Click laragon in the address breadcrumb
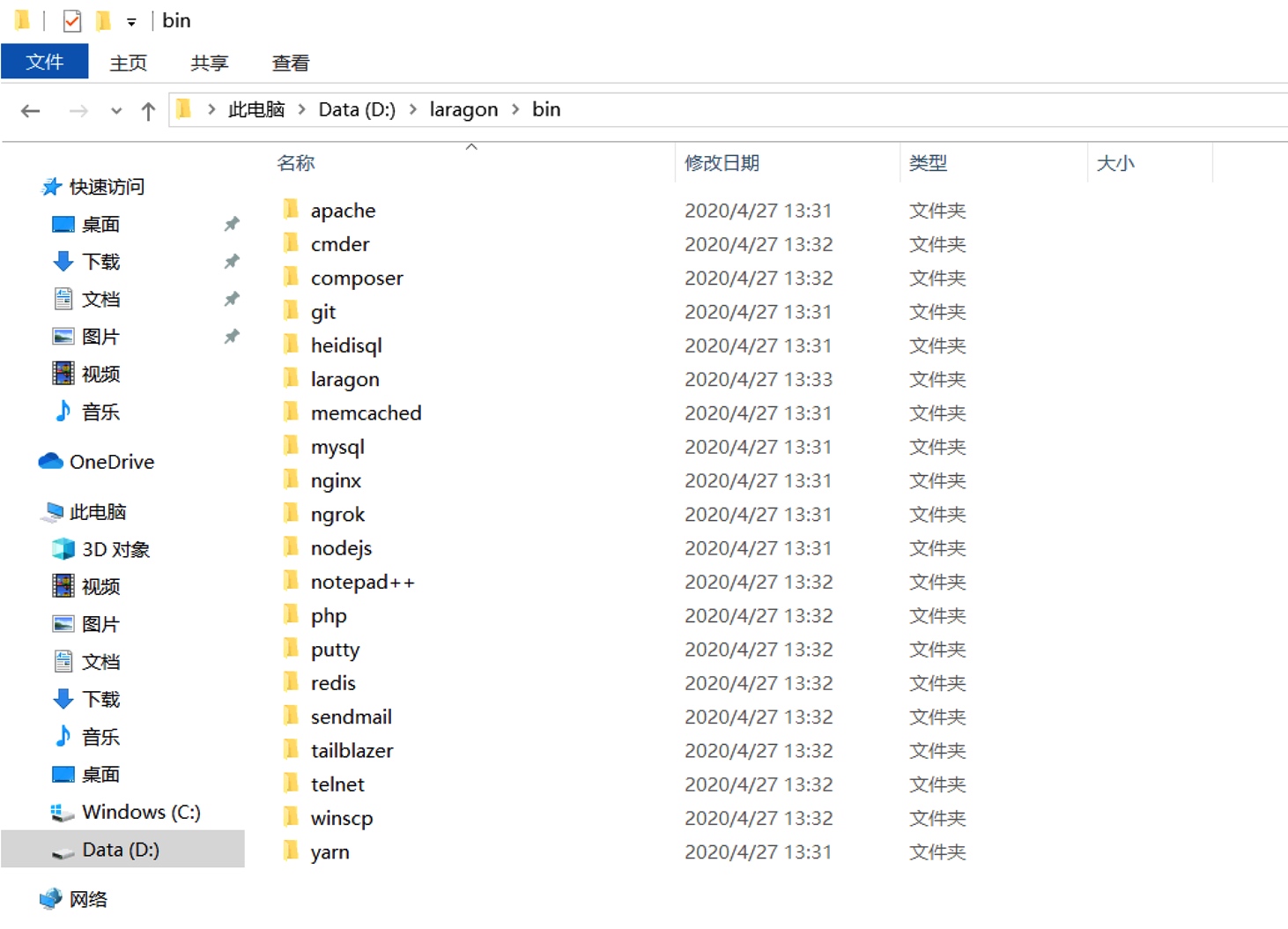This screenshot has height=929, width=1288. pyautogui.click(x=463, y=109)
